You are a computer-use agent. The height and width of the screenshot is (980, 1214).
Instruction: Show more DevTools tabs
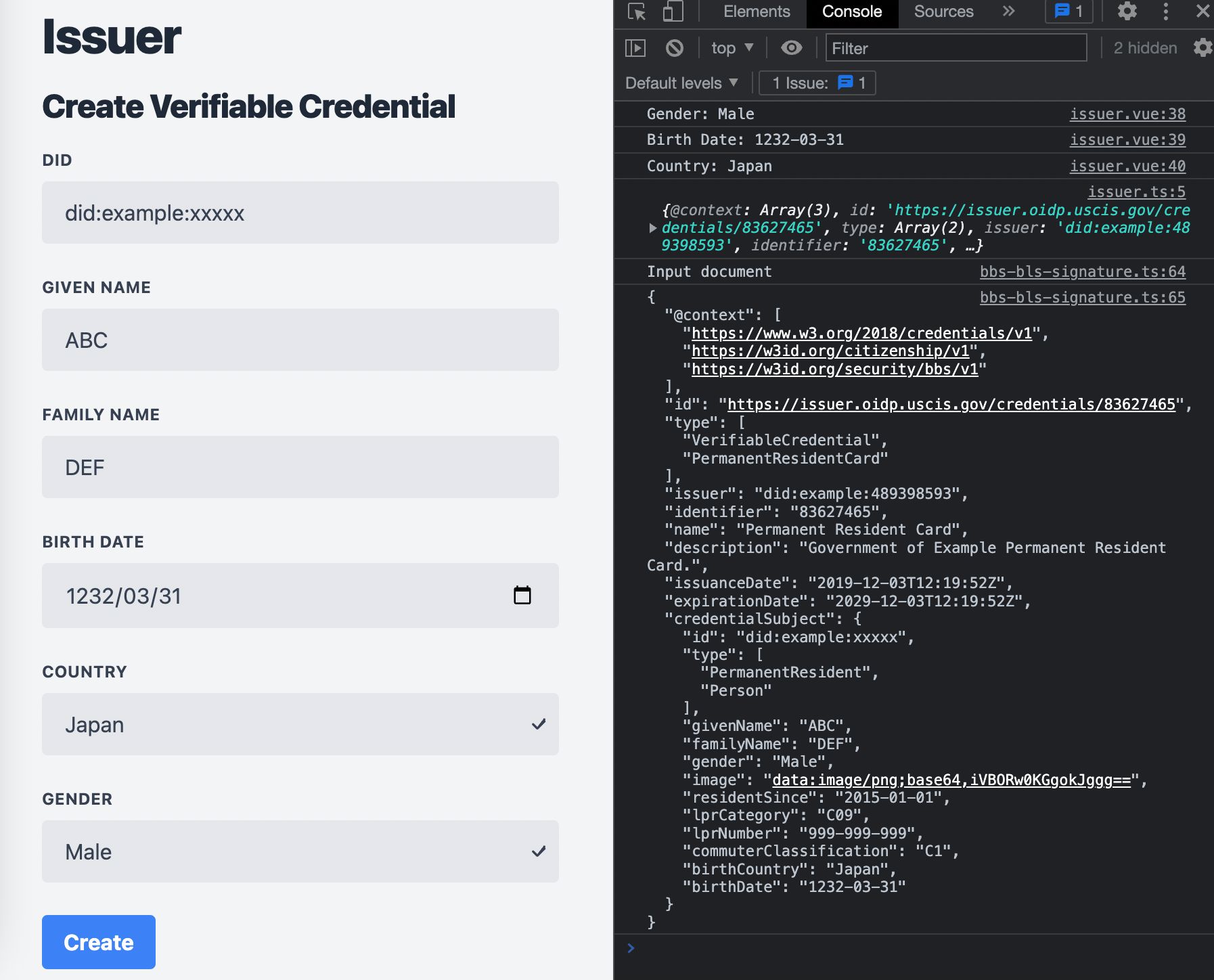click(1008, 12)
